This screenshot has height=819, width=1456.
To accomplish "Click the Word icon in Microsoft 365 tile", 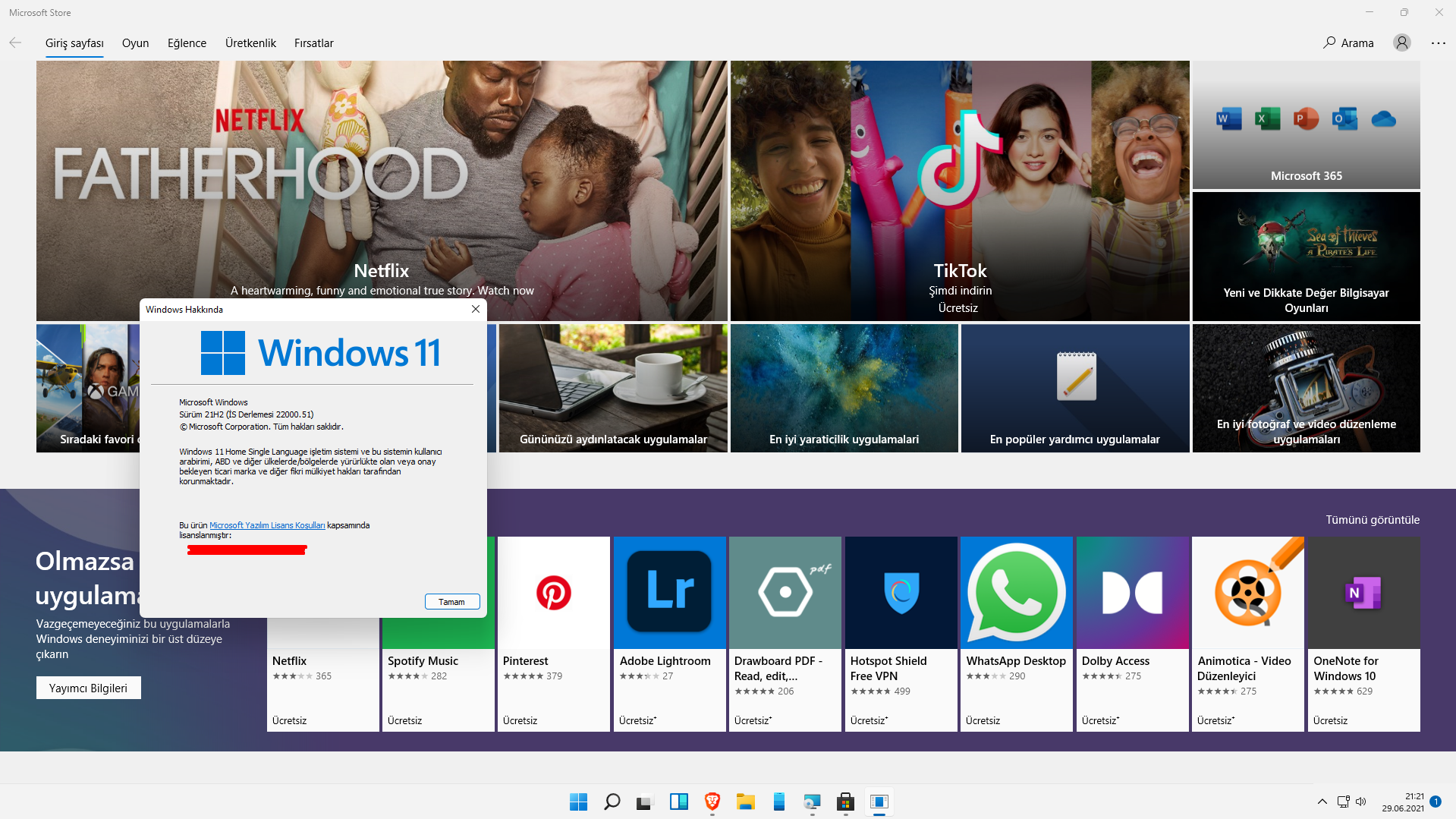I will click(1228, 118).
